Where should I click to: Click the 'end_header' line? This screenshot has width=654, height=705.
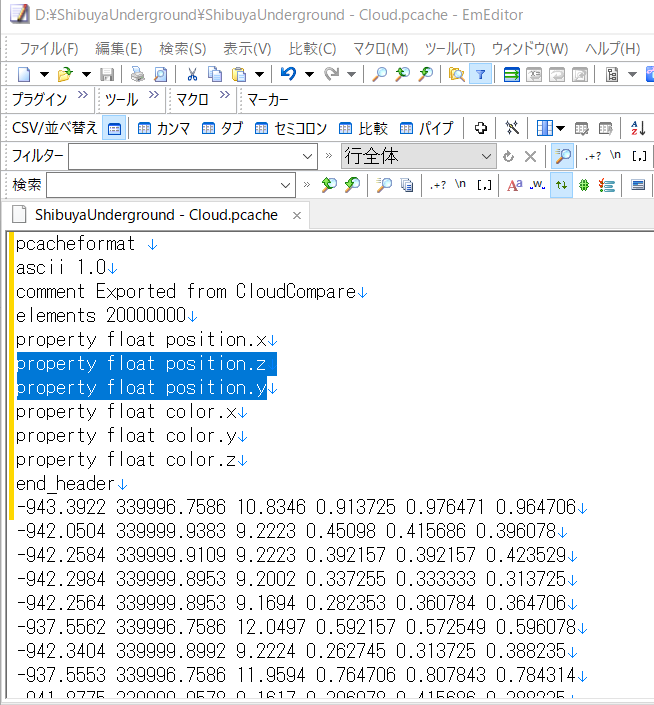click(x=65, y=484)
